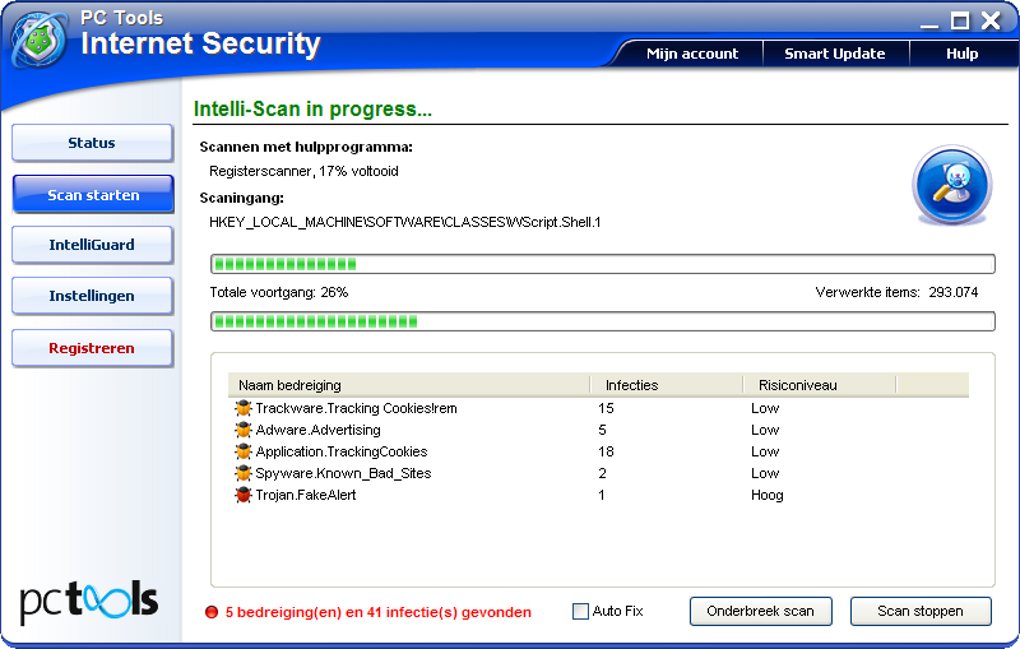This screenshot has width=1020, height=649.
Task: Select the Trackware.Tracking Cookies!rem row
Action: tap(598, 408)
